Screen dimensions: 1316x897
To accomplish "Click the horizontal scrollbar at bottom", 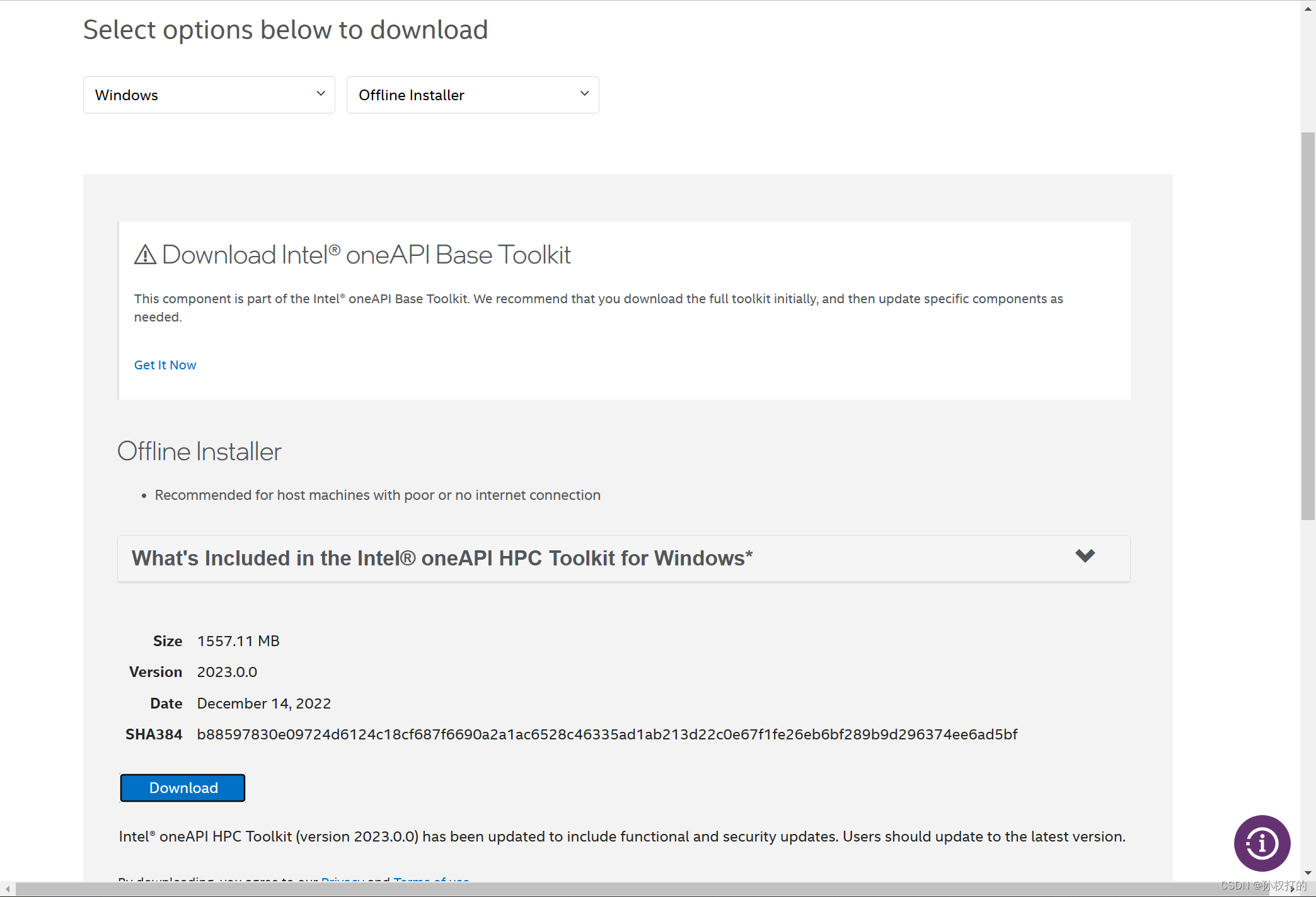I will coord(643,889).
